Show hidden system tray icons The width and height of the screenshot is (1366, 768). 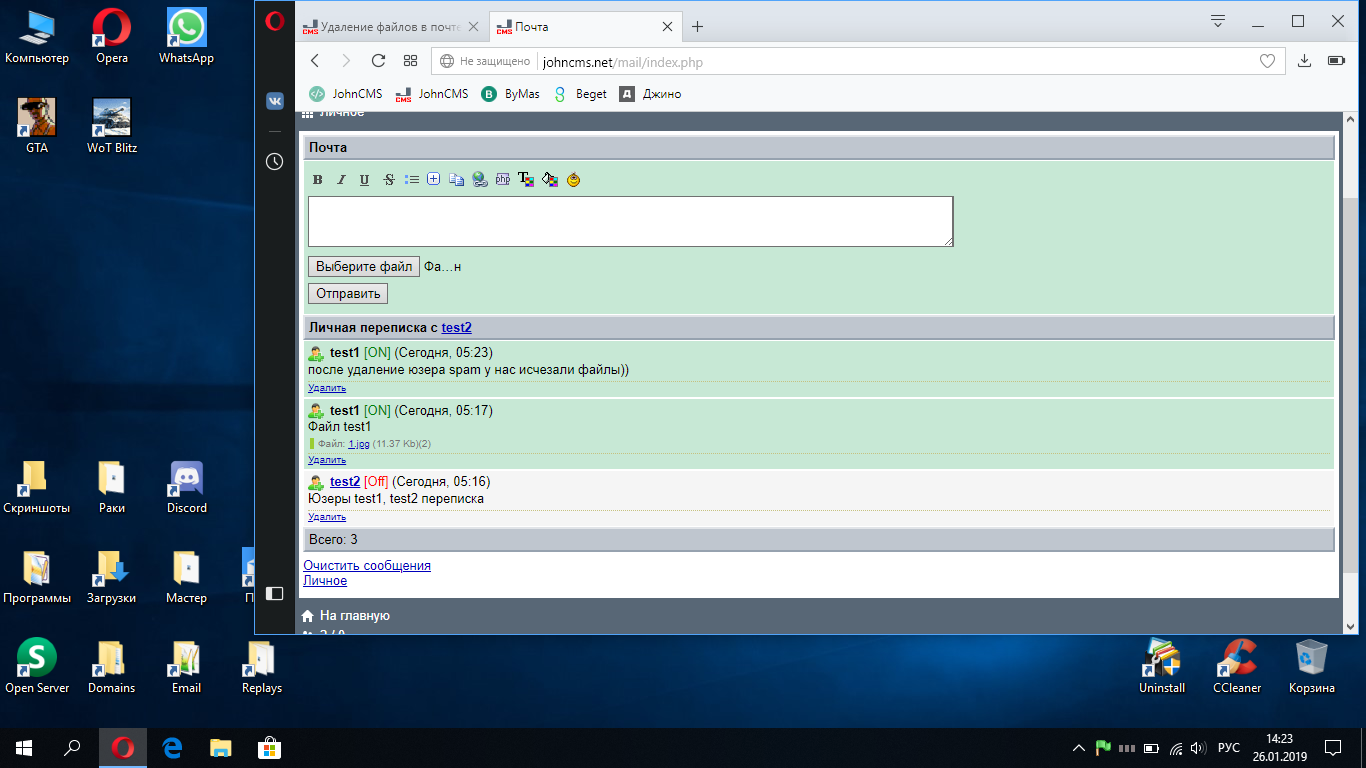(1078, 748)
